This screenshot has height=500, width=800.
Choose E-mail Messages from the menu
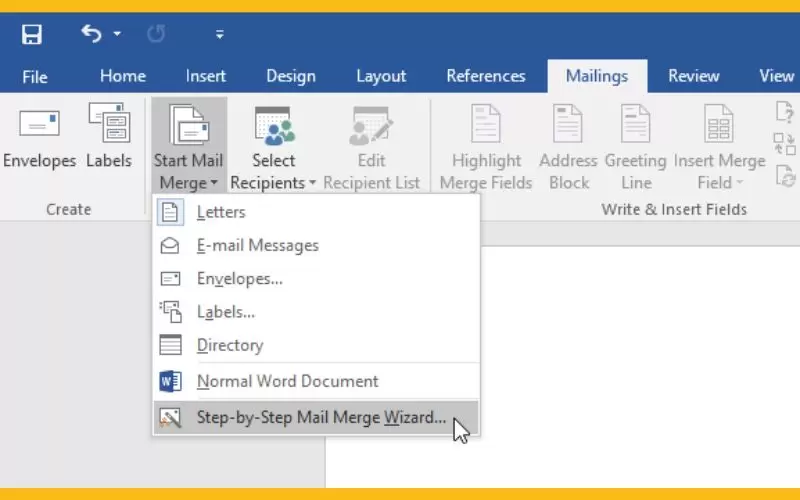(x=316, y=245)
